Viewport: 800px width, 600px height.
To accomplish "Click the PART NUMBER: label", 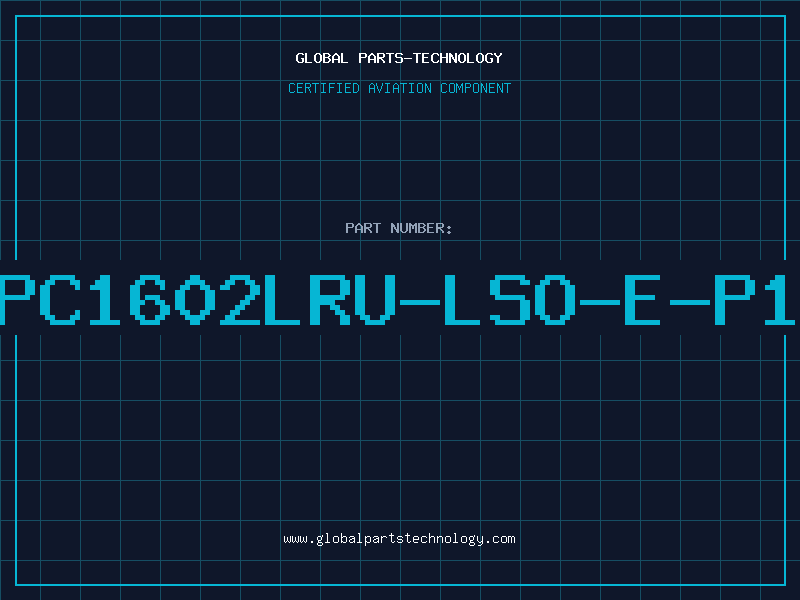I will [x=398, y=228].
